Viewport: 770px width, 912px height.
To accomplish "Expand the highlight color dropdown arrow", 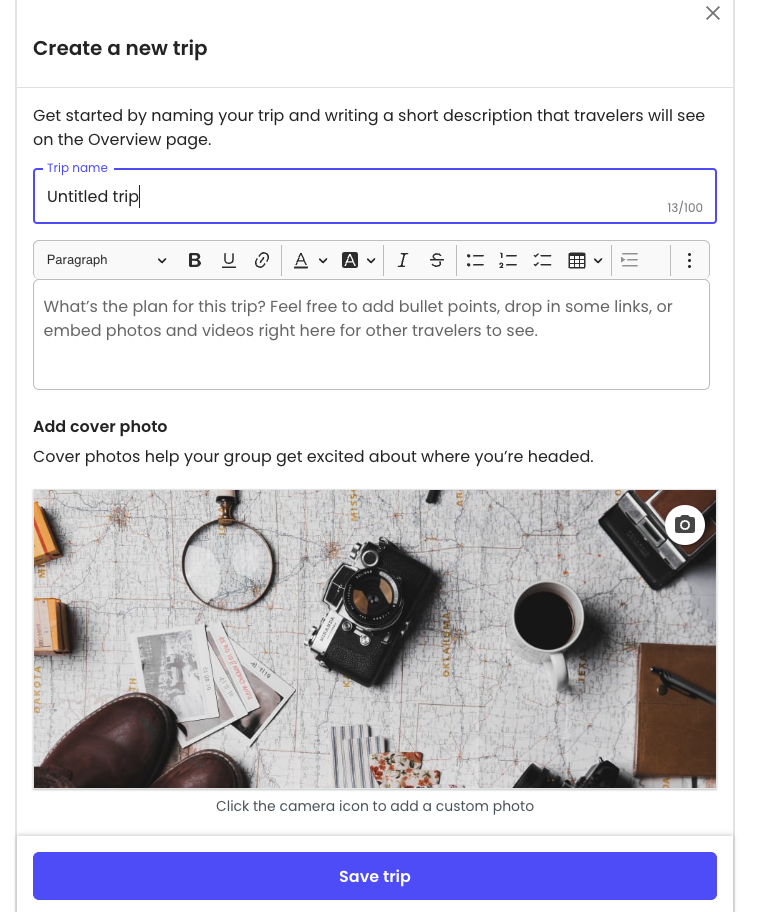I will pyautogui.click(x=371, y=261).
